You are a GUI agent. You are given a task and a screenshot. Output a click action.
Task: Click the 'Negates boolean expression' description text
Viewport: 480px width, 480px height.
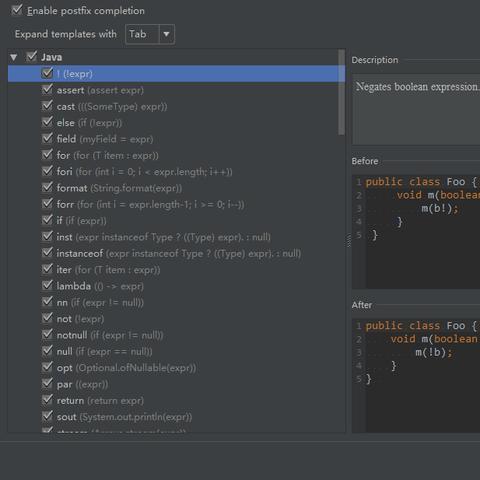pyautogui.click(x=418, y=87)
